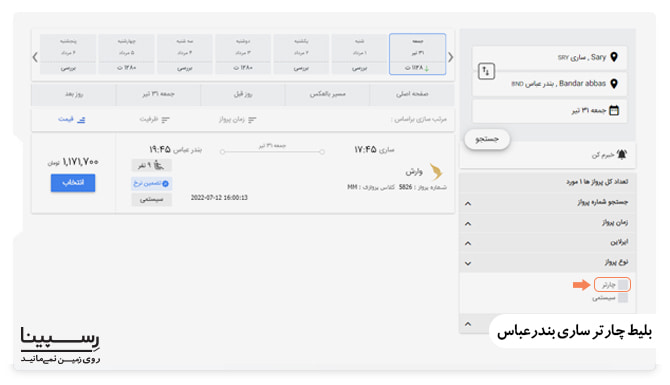This screenshot has height=385, width=670.
Task: Click the blue انتخاب select button
Action: pos(73,182)
